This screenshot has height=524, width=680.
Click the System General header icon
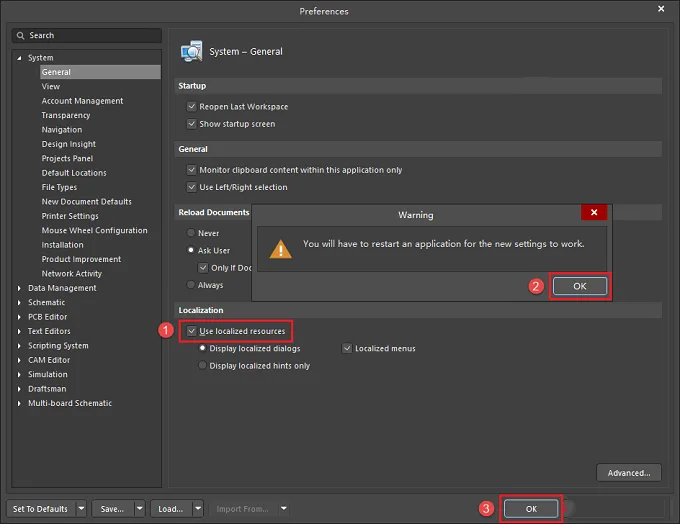[192, 52]
